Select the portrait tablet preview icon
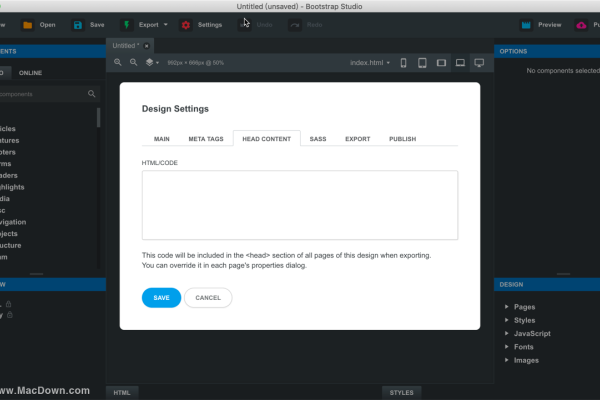Screen dimensions: 600x400 tap(422, 63)
